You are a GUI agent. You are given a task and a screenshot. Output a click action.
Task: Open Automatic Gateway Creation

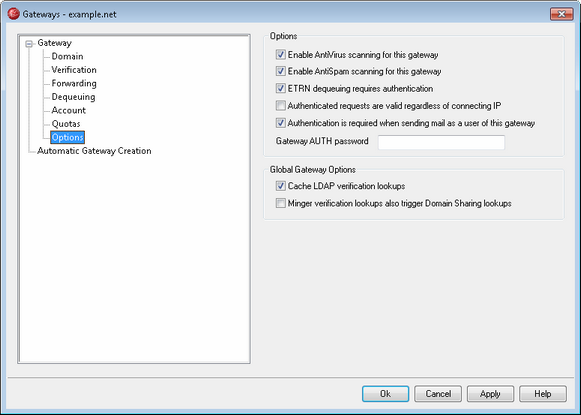point(94,151)
